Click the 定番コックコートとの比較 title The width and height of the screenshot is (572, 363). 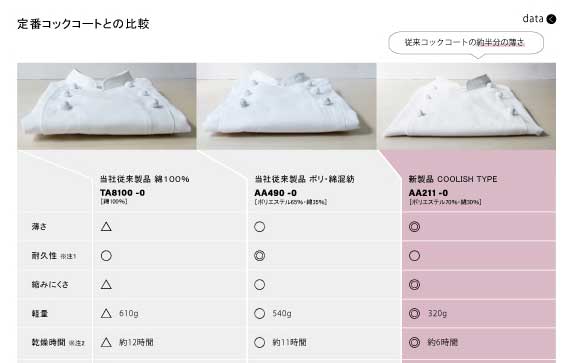[83, 24]
